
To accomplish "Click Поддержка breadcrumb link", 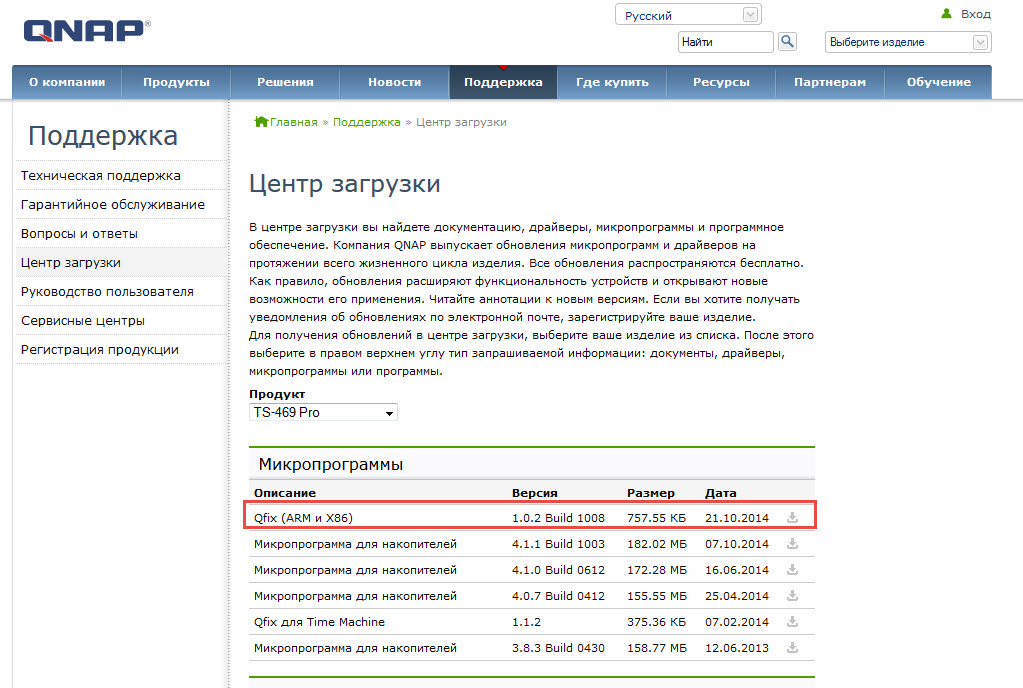I will click(x=367, y=122).
